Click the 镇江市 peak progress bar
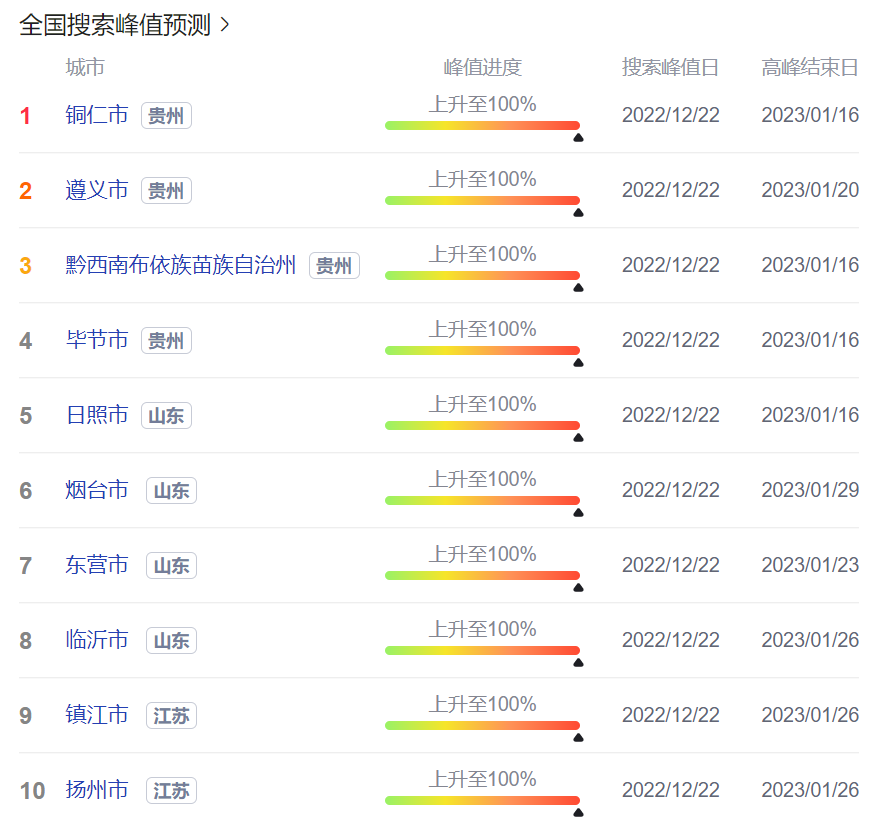The height and width of the screenshot is (826, 874). click(x=483, y=725)
